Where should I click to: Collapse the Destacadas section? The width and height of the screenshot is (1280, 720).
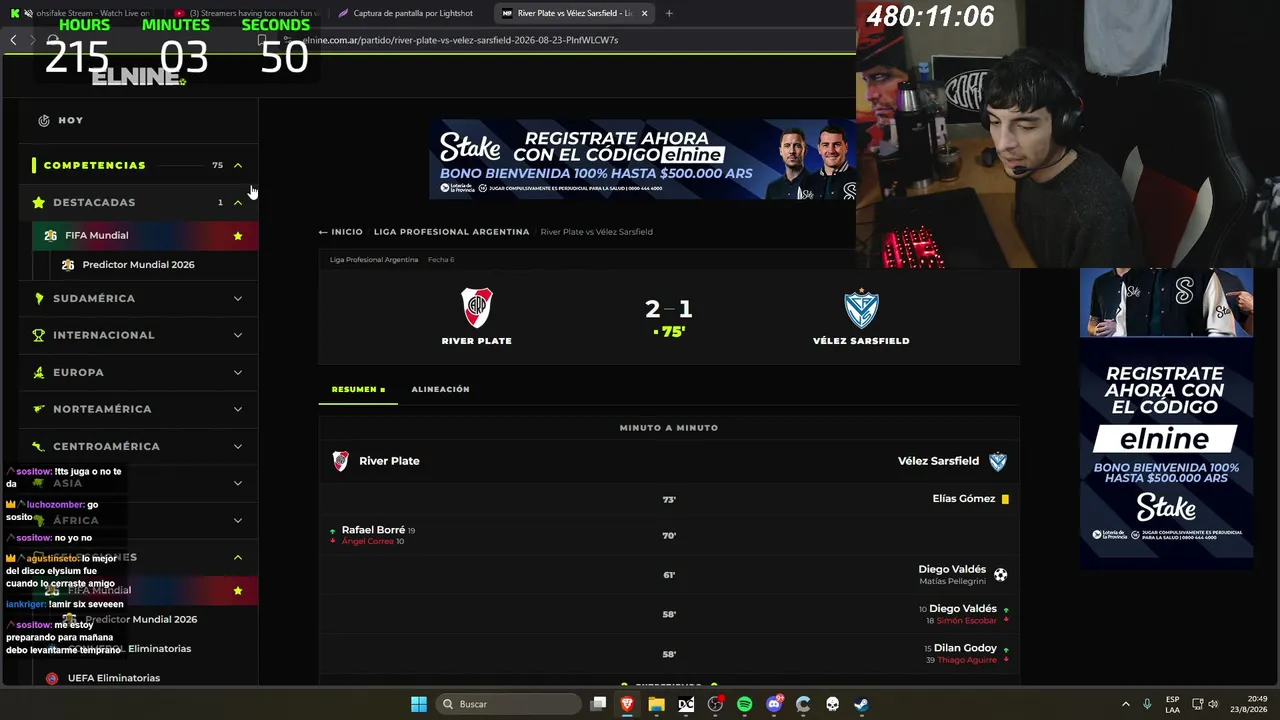pos(238,202)
